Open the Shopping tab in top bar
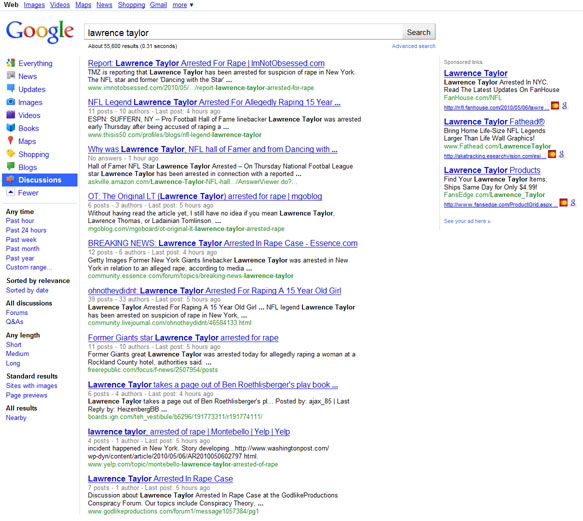 [131, 5]
